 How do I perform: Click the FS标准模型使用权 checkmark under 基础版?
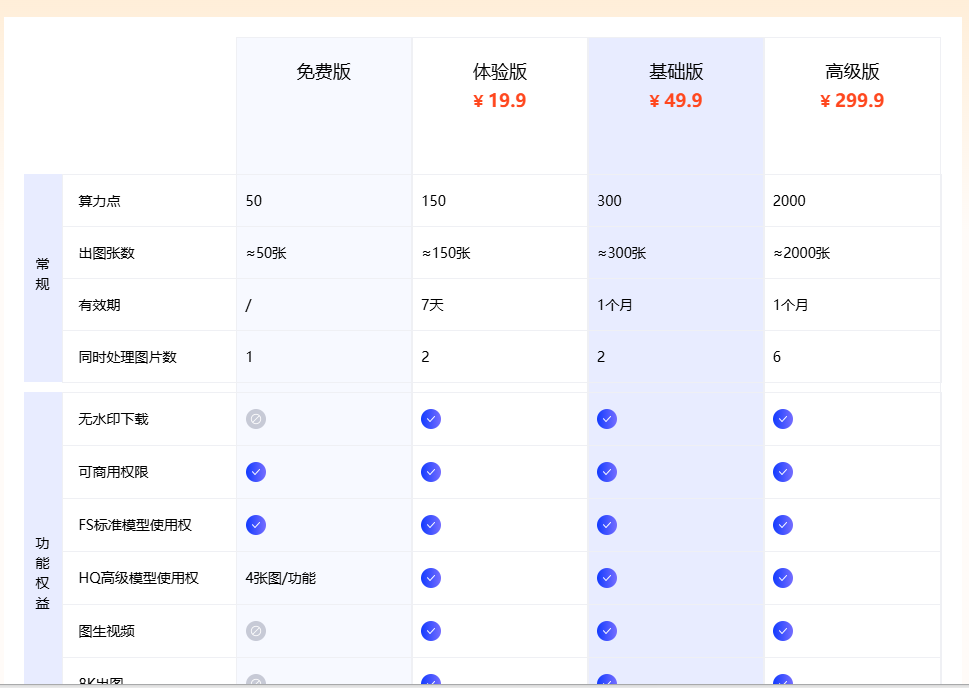coord(607,525)
